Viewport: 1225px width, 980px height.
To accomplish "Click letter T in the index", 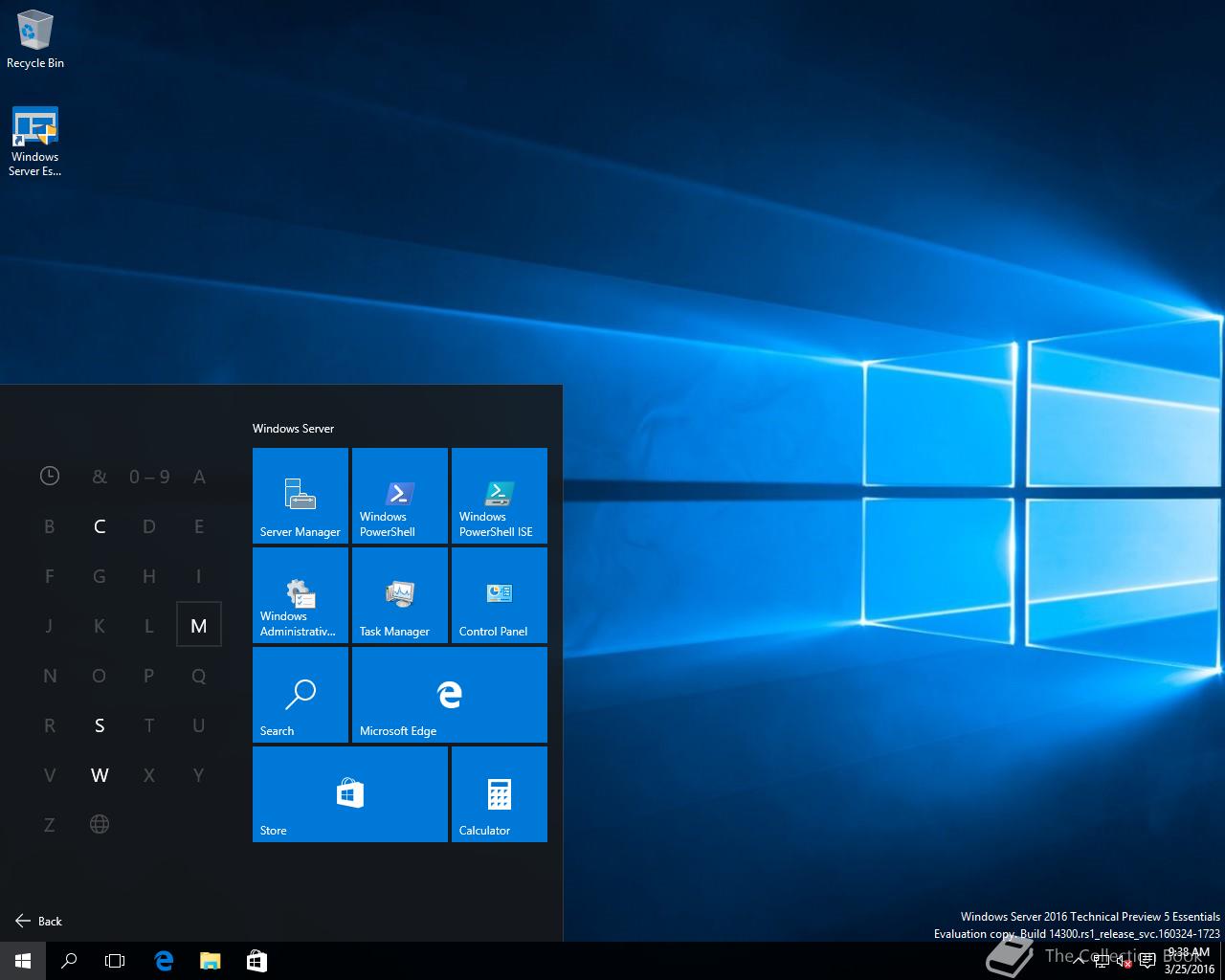I will pyautogui.click(x=149, y=724).
